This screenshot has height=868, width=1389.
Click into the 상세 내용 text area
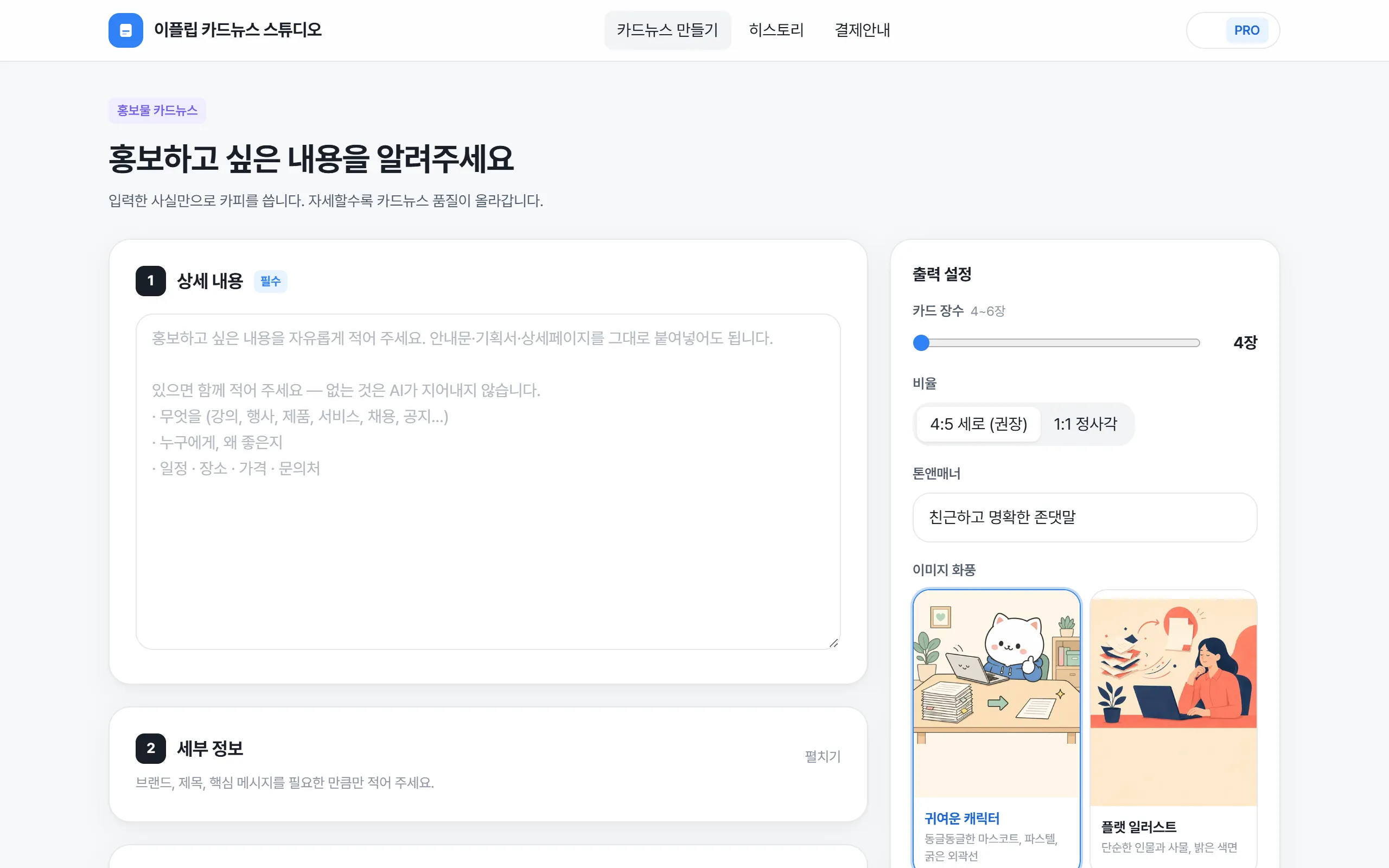488,481
